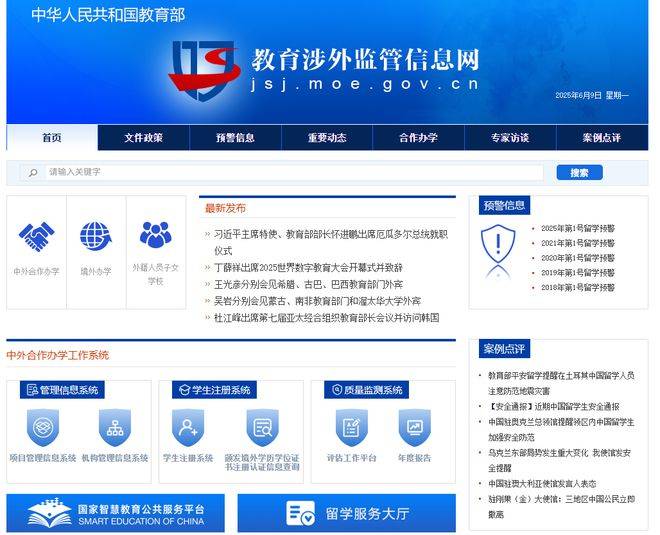The width and height of the screenshot is (660, 535).
Task: Open 杜江峰出席第七届亚太经合组织 article
Action: (327, 318)
